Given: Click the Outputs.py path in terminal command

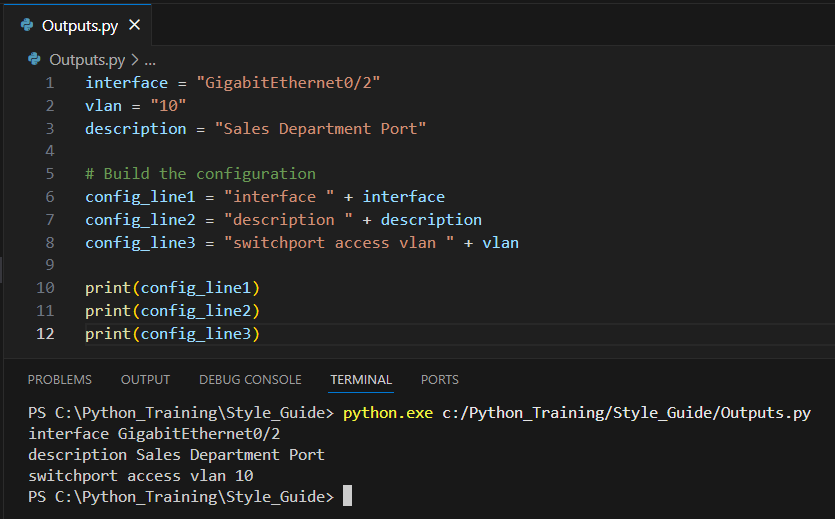Looking at the screenshot, I should 626,413.
